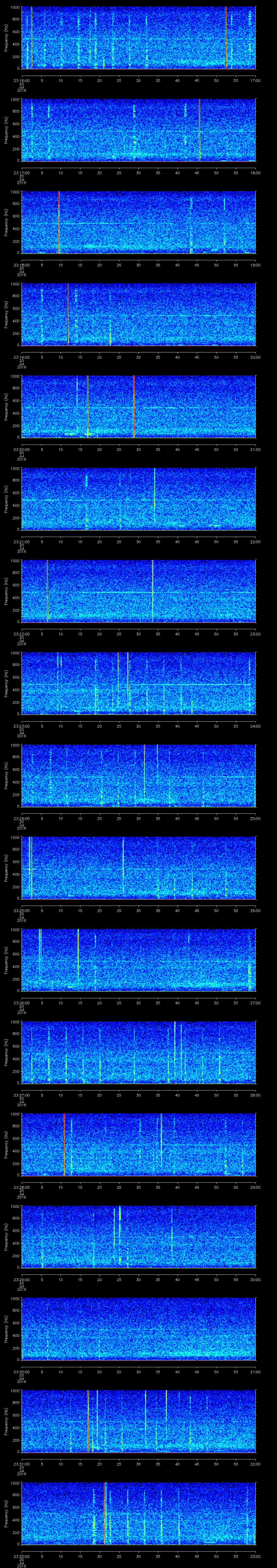This screenshot has height=1568, width=277.
Task: Select the spectrogram panel starting at 23:25:00
Action: pos(139,868)
